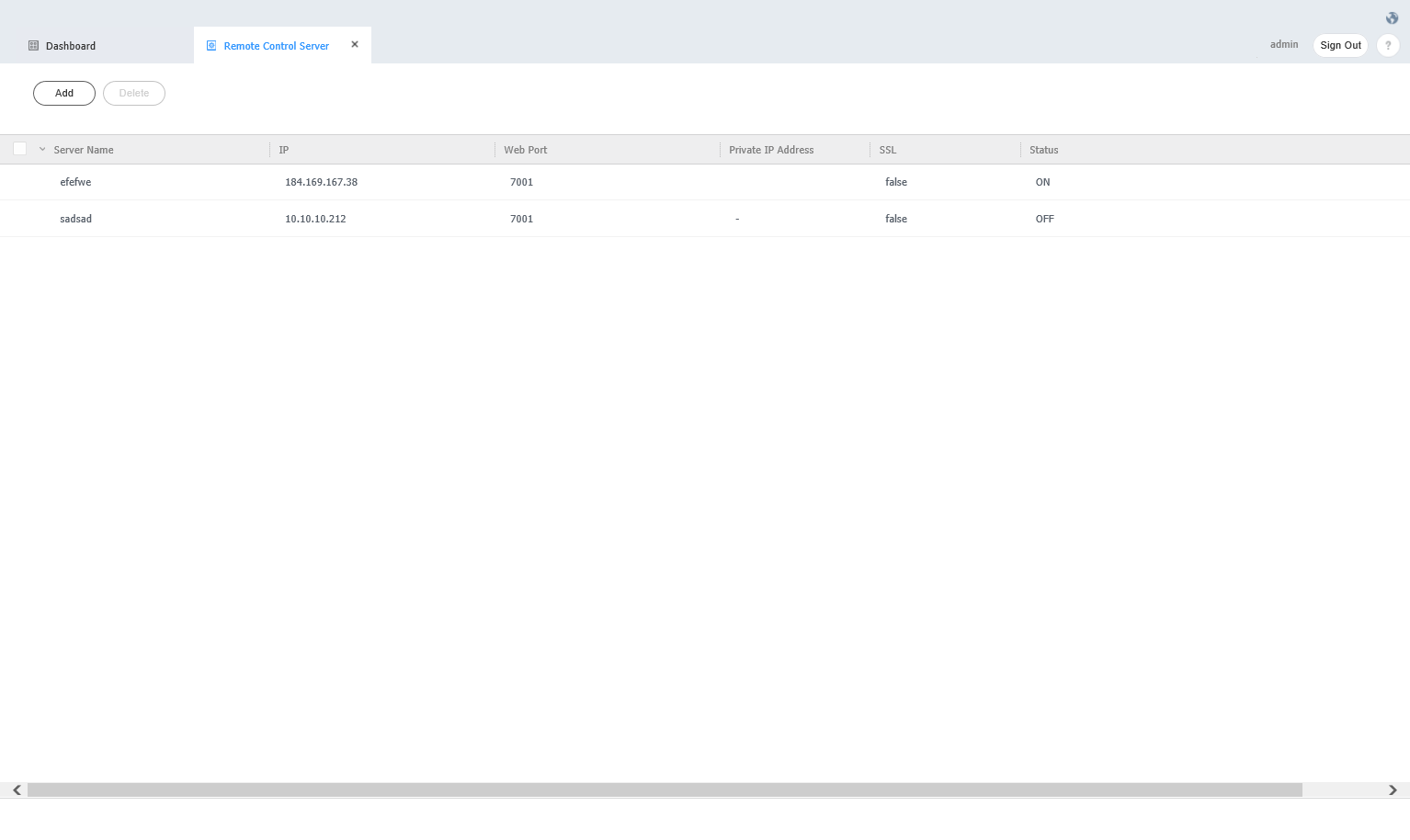Toggle the select-all checkbox in table header

[19, 149]
